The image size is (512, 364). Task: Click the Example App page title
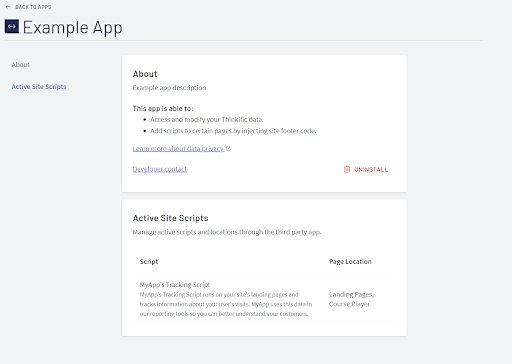(x=73, y=28)
